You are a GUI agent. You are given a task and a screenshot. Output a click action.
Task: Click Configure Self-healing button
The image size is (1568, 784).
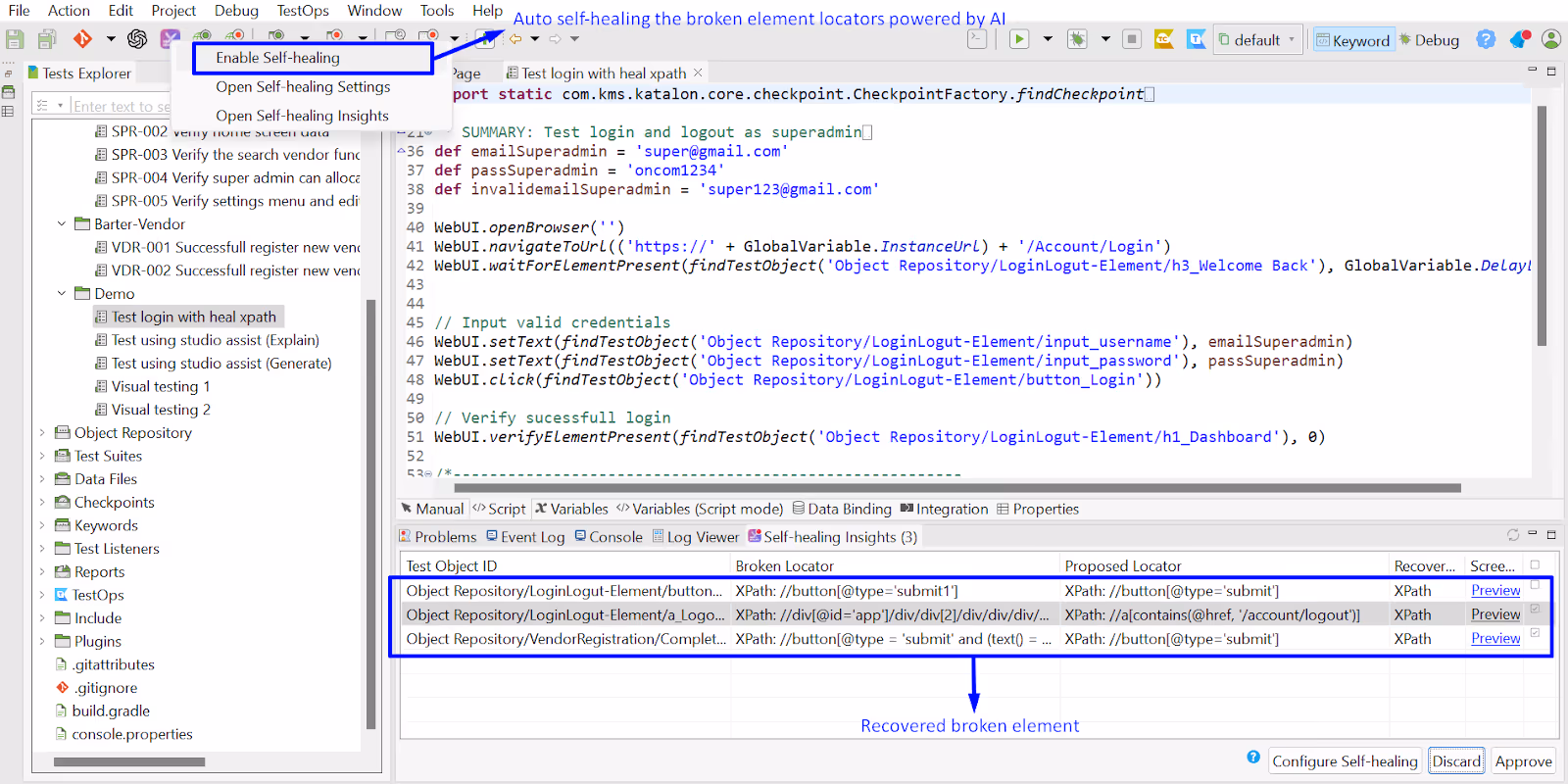tap(1345, 761)
